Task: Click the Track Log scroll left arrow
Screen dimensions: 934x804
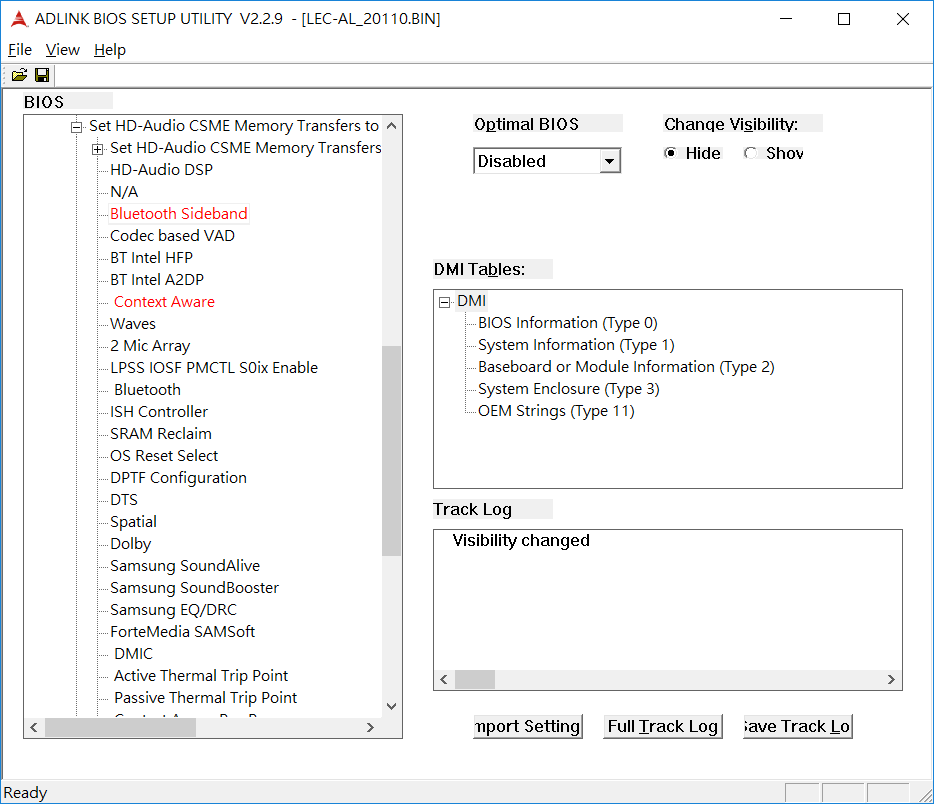Action: click(x=444, y=680)
